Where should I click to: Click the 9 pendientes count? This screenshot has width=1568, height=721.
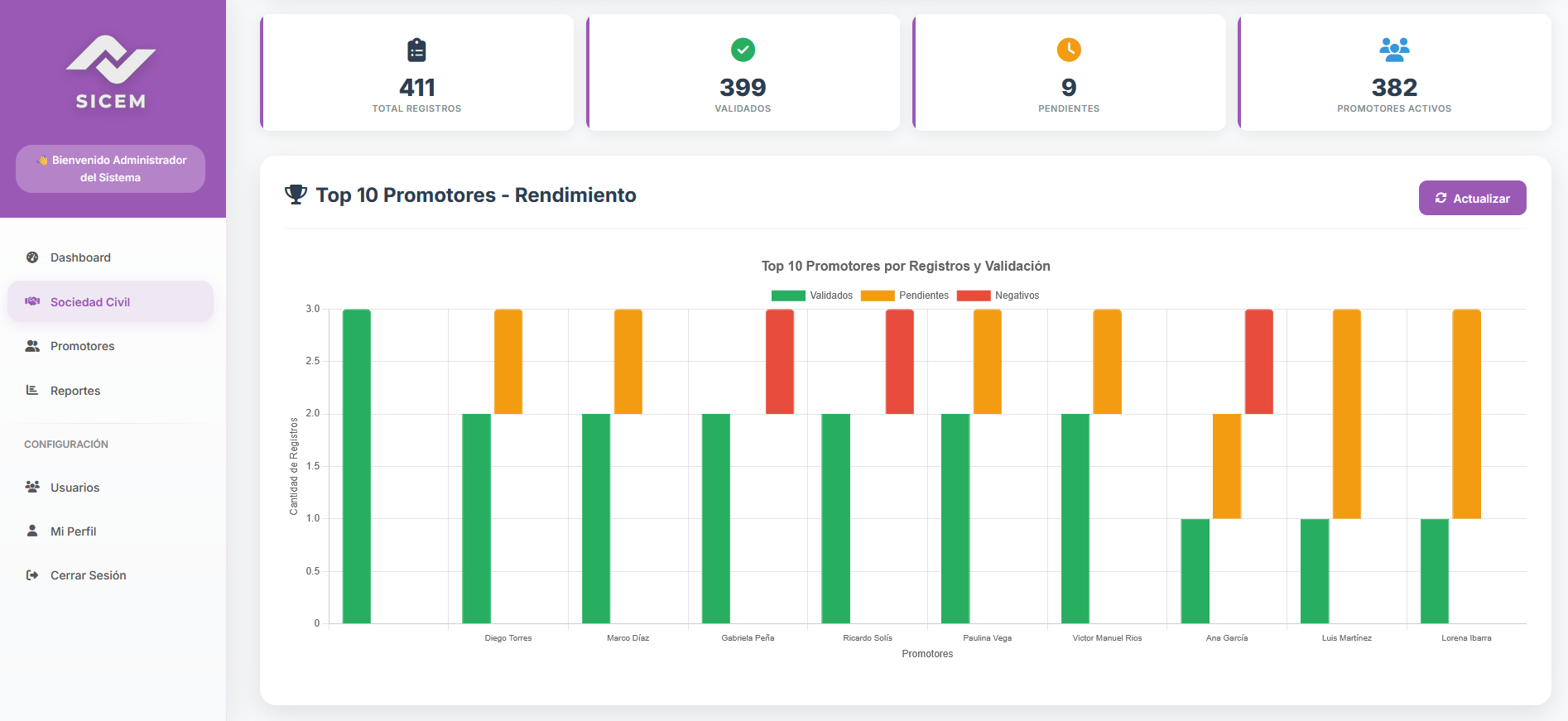pos(1070,87)
